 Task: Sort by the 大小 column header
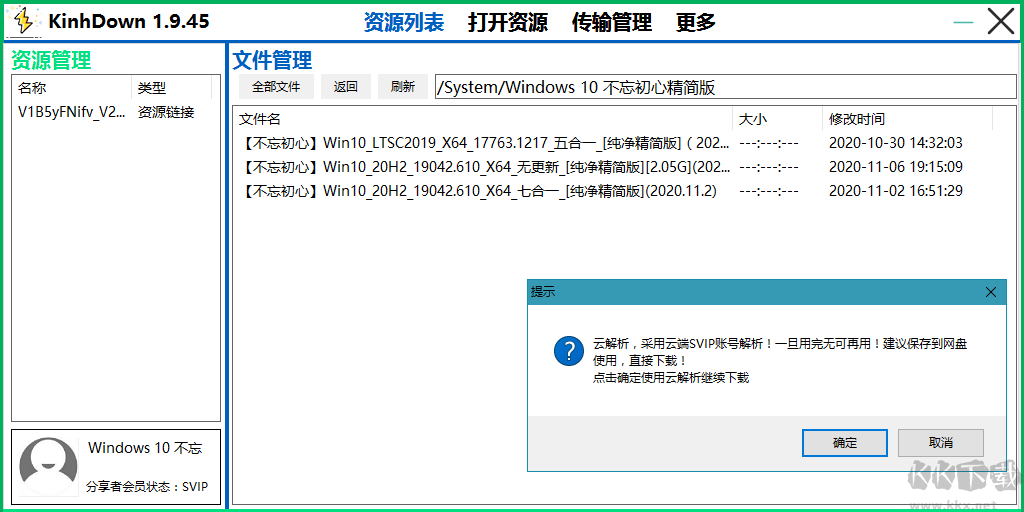(x=777, y=119)
